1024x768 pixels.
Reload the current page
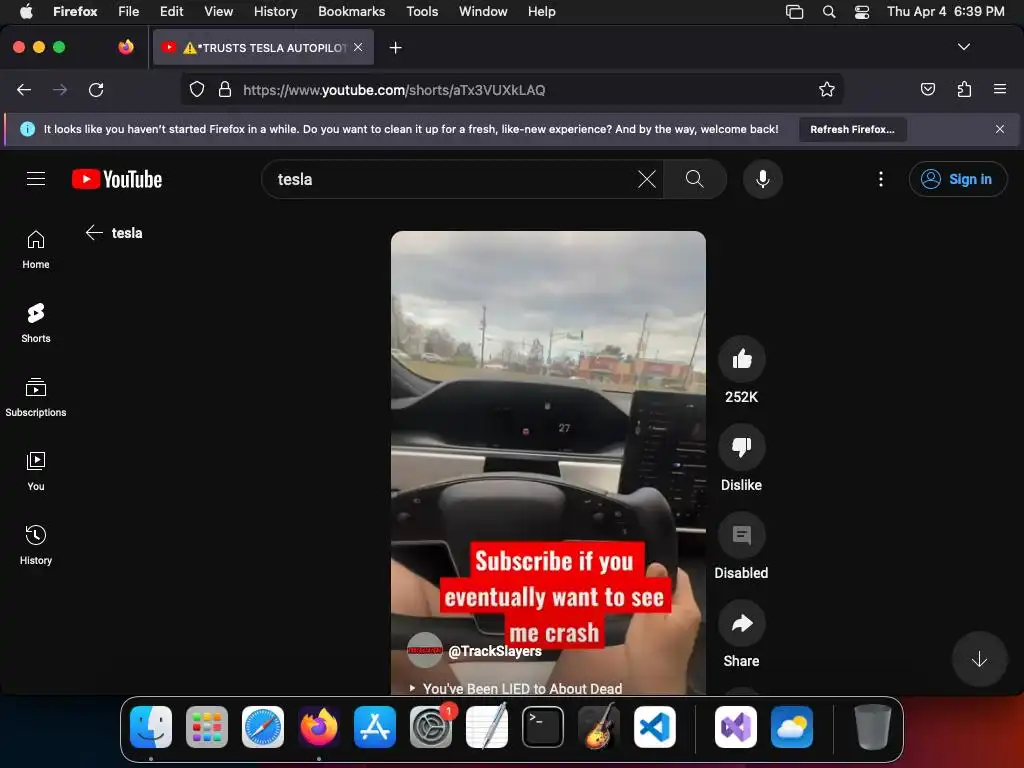pyautogui.click(x=96, y=89)
